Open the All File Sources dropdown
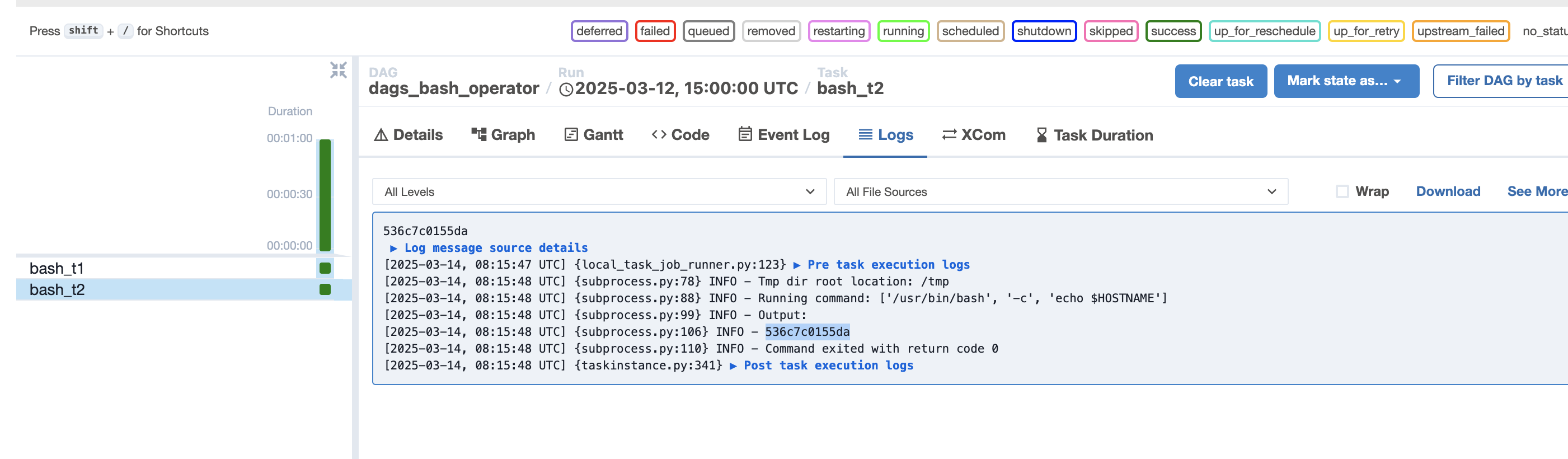Image resolution: width=1568 pixels, height=459 pixels. click(1060, 192)
